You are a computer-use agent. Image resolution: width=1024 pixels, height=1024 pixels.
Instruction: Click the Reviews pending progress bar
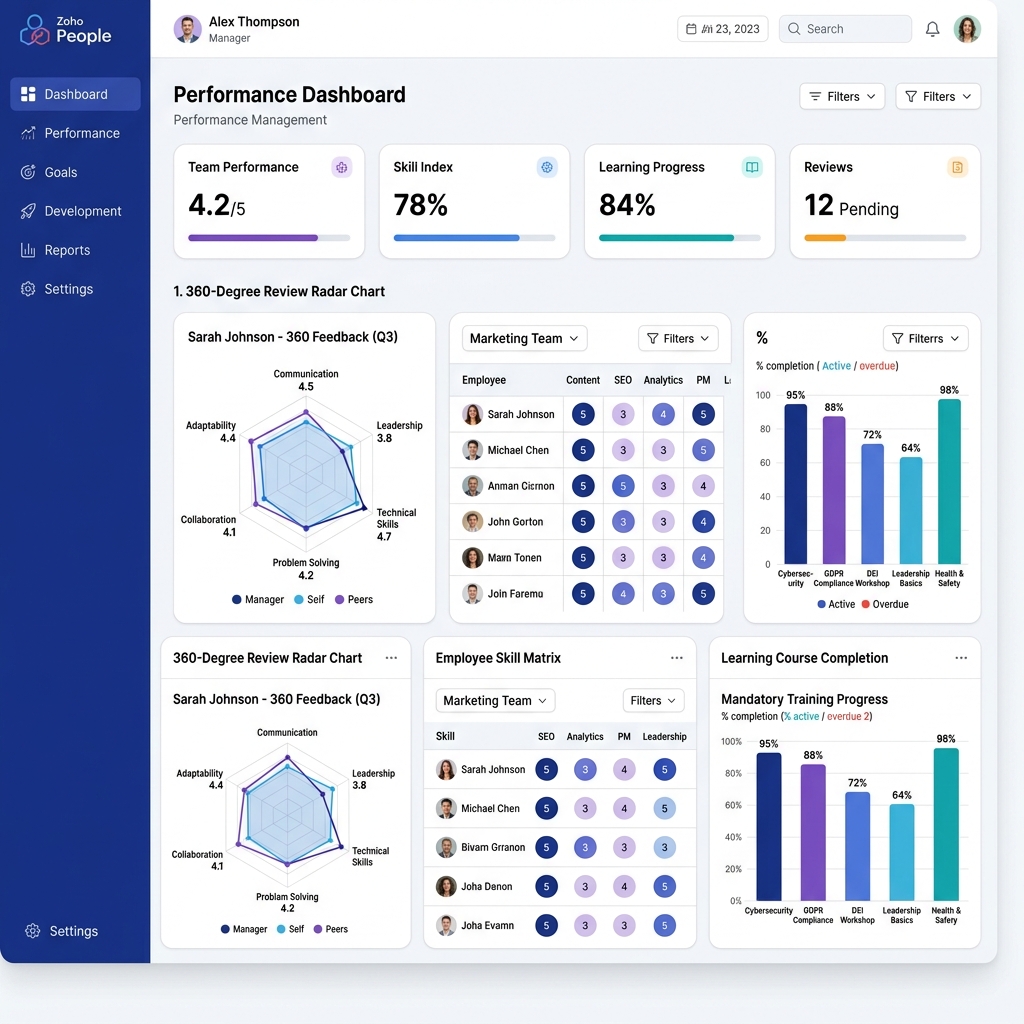885,238
